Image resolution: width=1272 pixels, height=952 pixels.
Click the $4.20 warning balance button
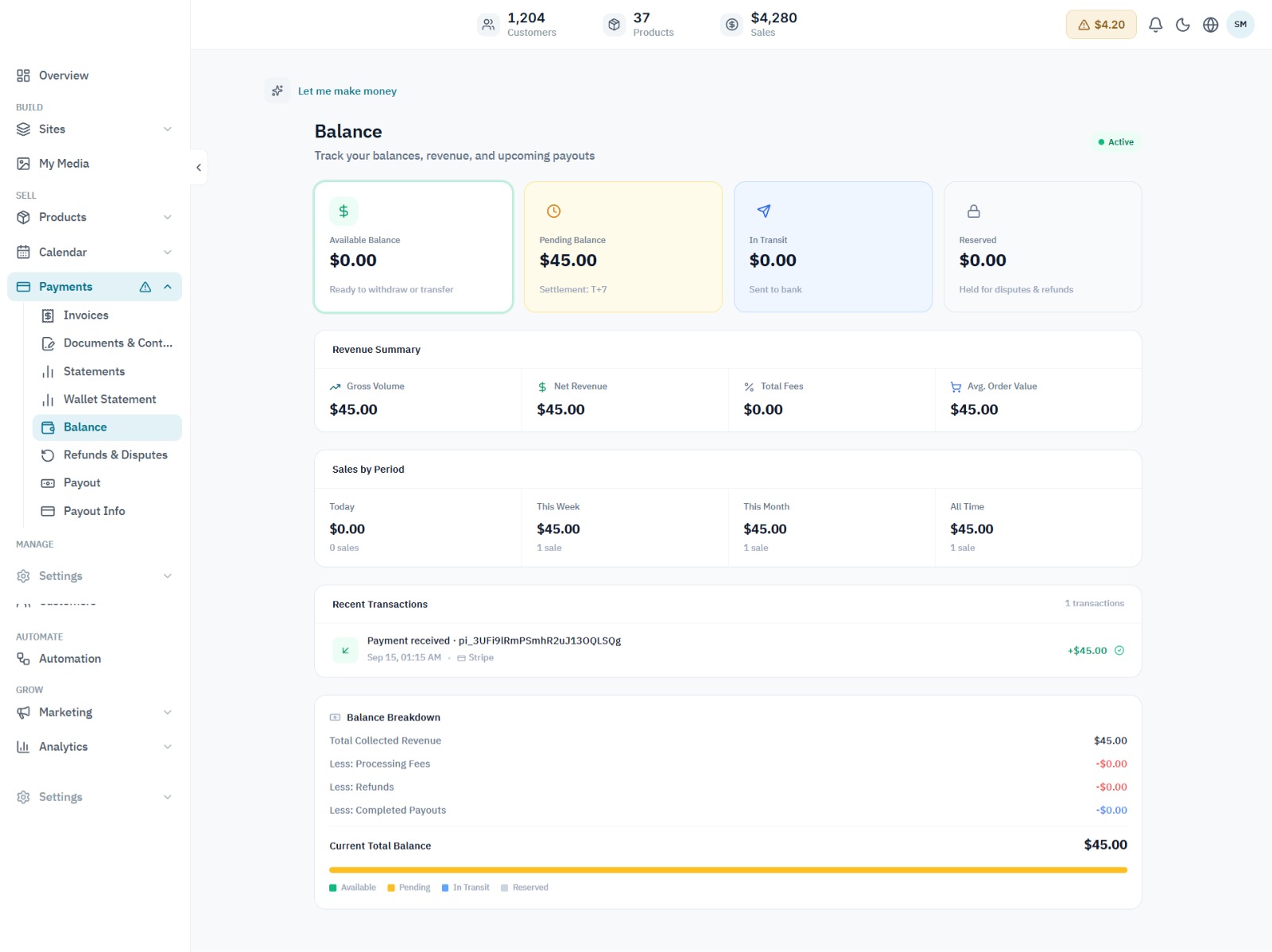(x=1101, y=25)
